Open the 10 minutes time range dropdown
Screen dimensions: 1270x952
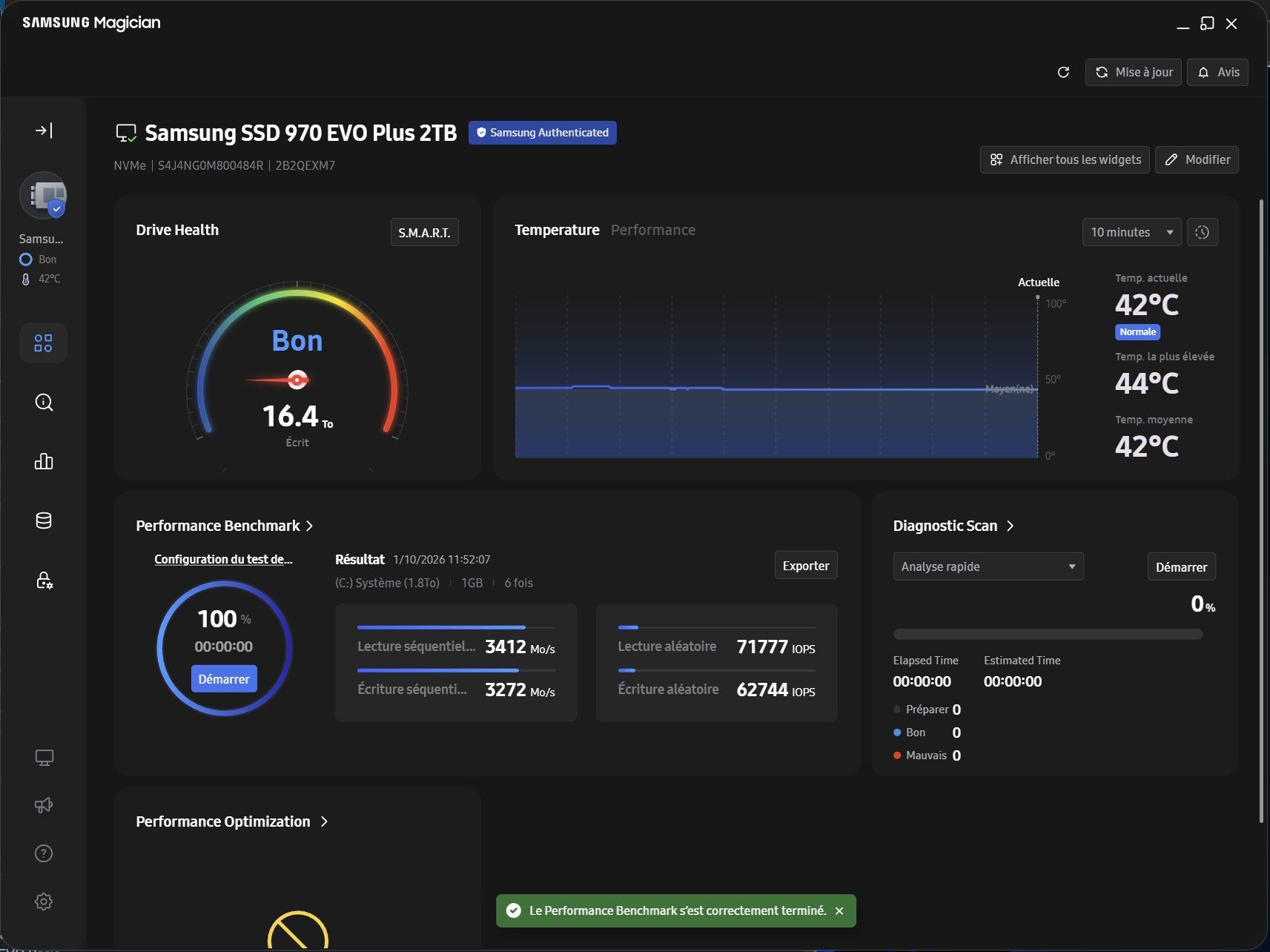point(1131,233)
